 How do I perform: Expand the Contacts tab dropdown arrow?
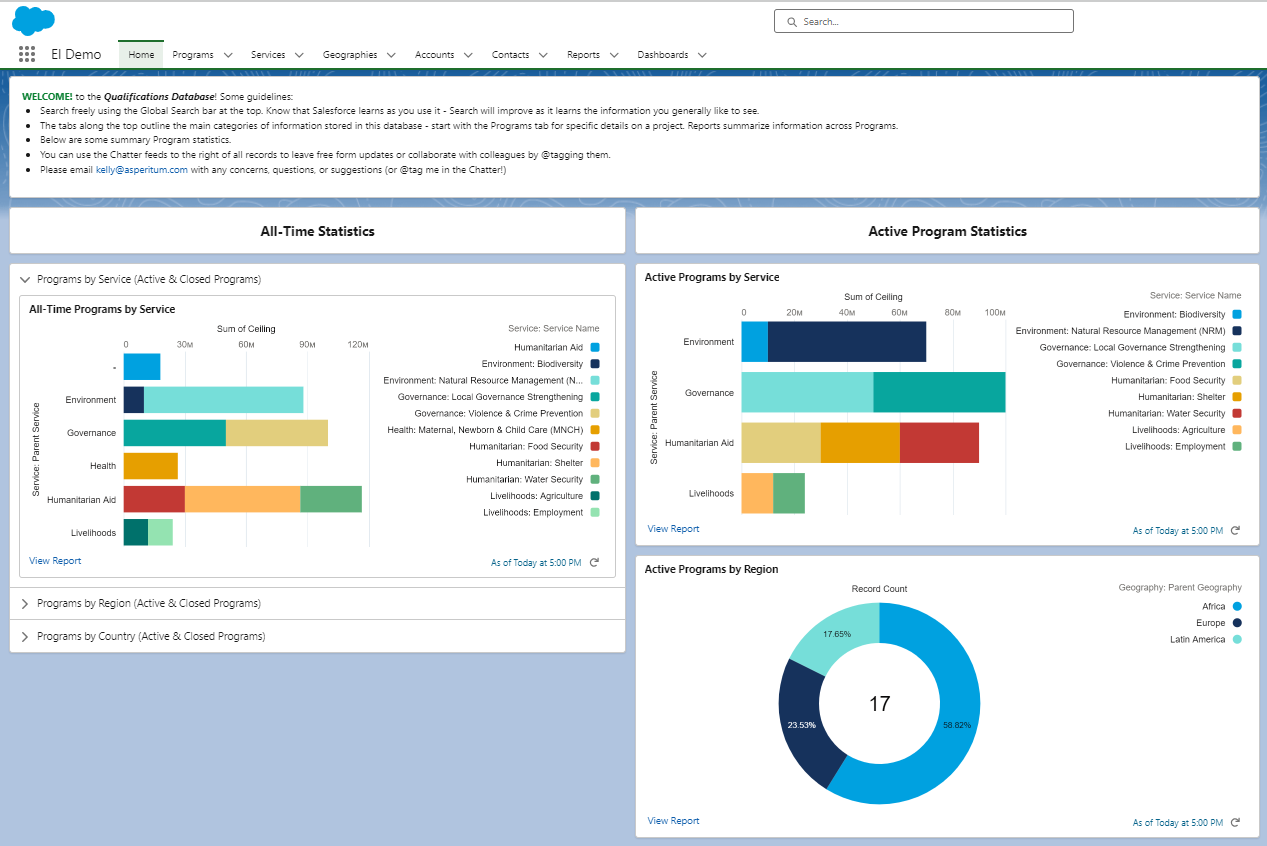click(x=543, y=55)
